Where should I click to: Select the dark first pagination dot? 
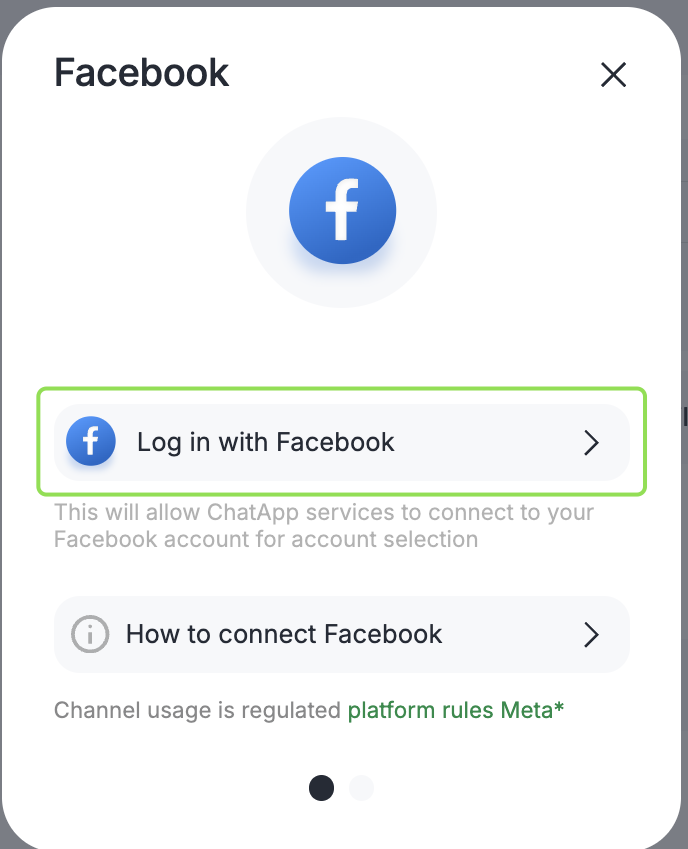(321, 788)
